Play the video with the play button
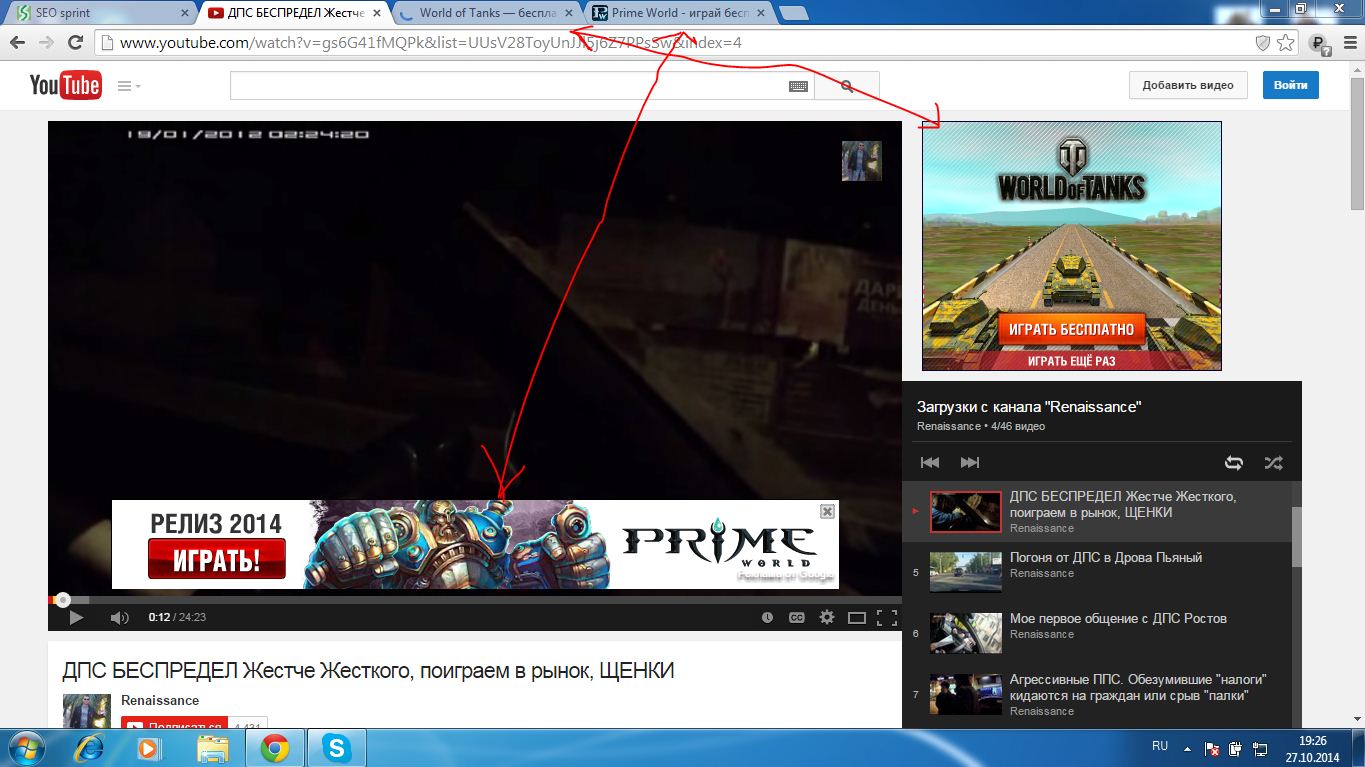Image resolution: width=1365 pixels, height=767 pixels. (76, 617)
